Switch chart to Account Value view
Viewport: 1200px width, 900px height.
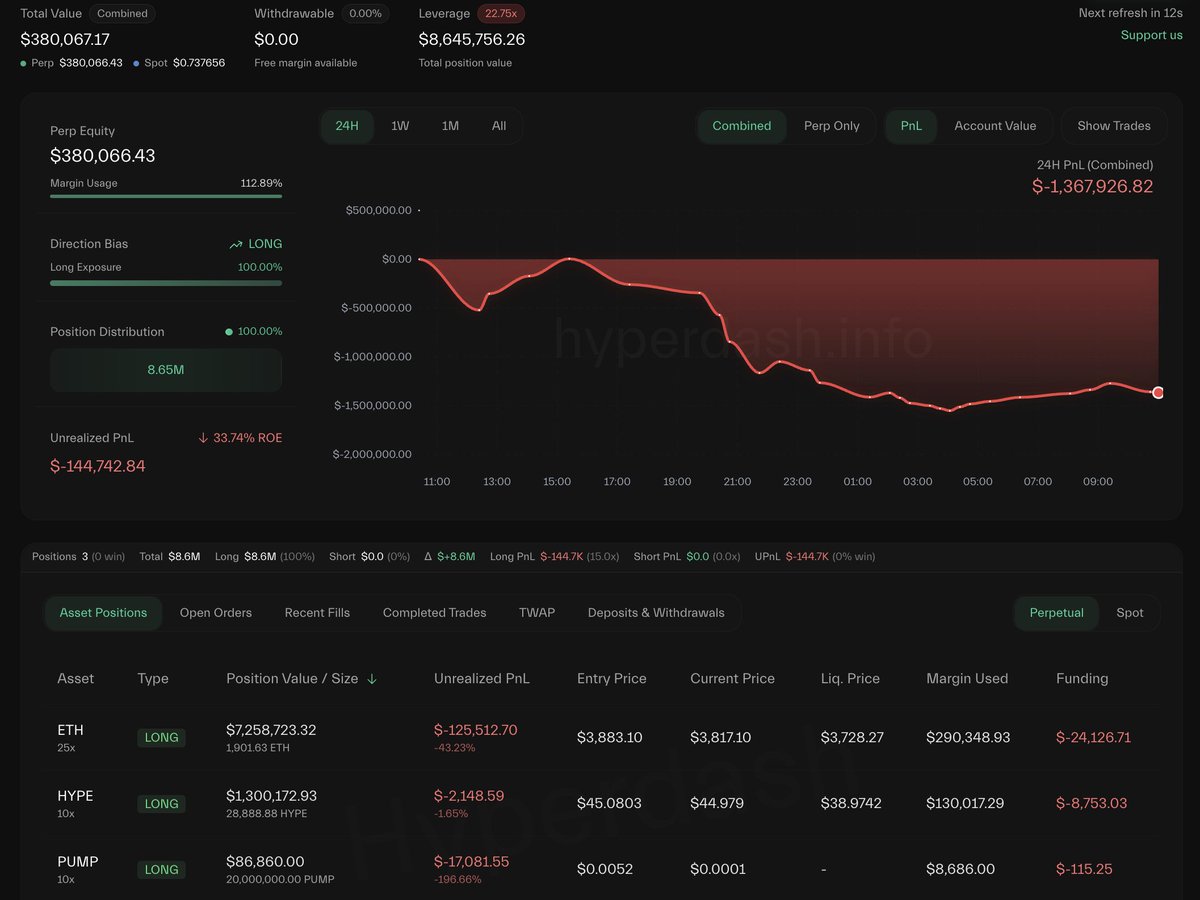point(994,126)
